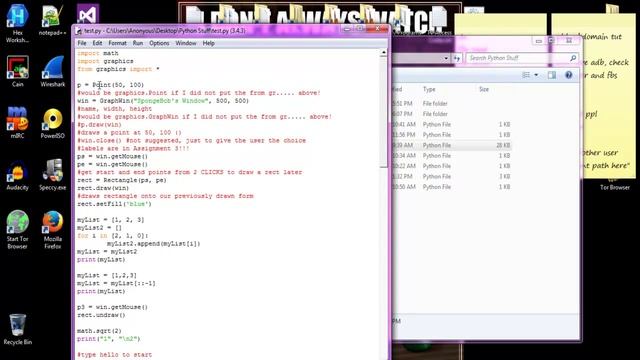Sort by the Size column header
Screen dimensions: 640x360
click(484, 89)
